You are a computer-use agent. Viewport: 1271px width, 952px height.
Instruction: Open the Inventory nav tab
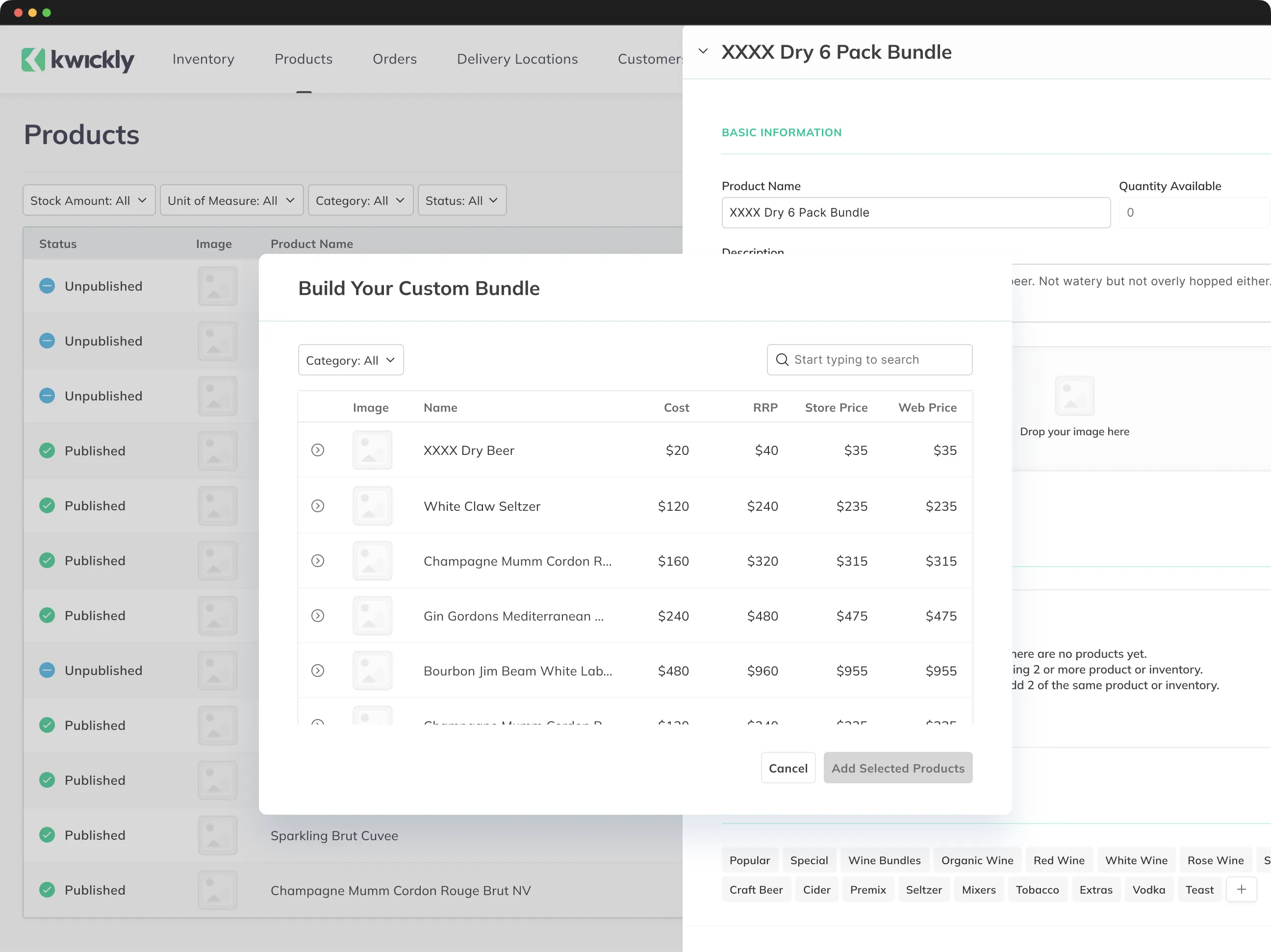click(203, 59)
